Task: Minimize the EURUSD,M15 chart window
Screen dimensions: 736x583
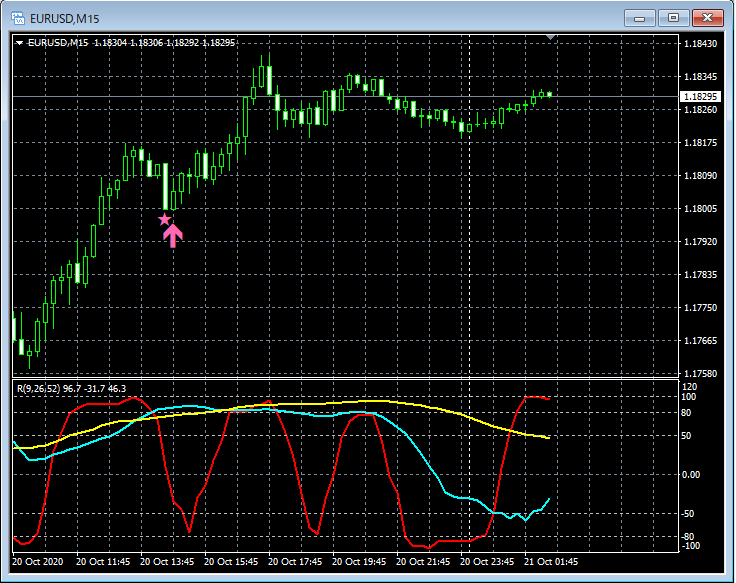Action: (639, 18)
